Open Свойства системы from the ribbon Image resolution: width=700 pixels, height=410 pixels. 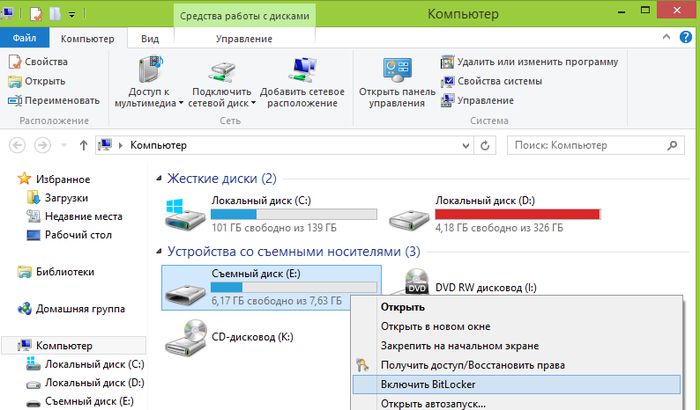click(x=500, y=81)
